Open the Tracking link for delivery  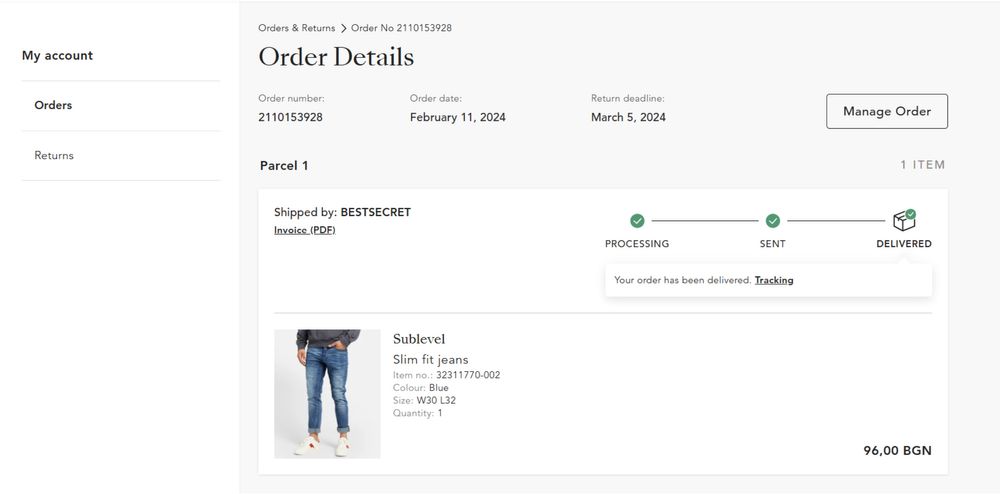click(774, 280)
